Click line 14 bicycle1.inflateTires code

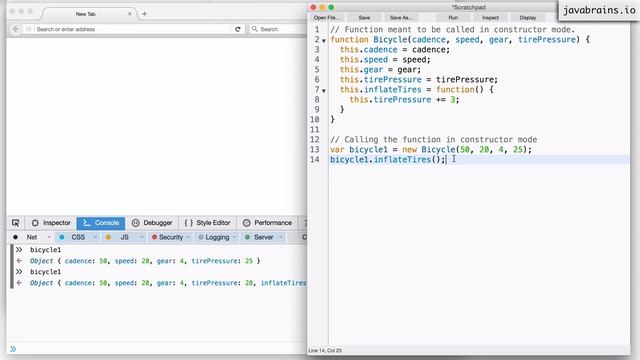click(x=388, y=159)
